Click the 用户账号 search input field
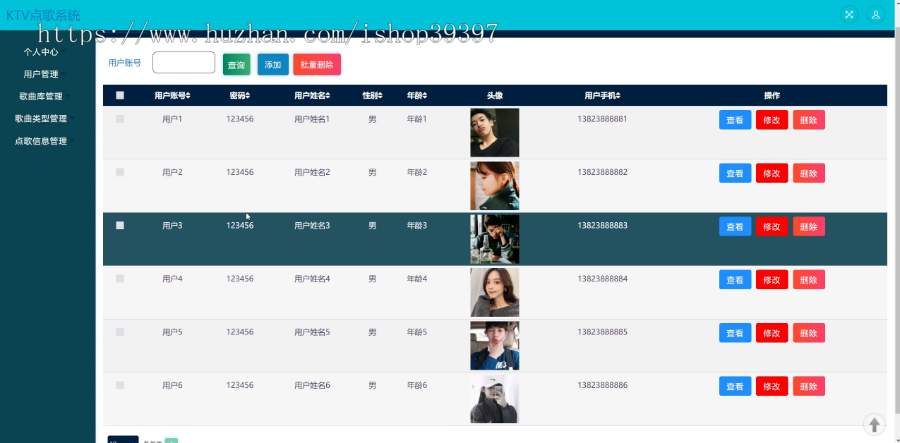 184,63
